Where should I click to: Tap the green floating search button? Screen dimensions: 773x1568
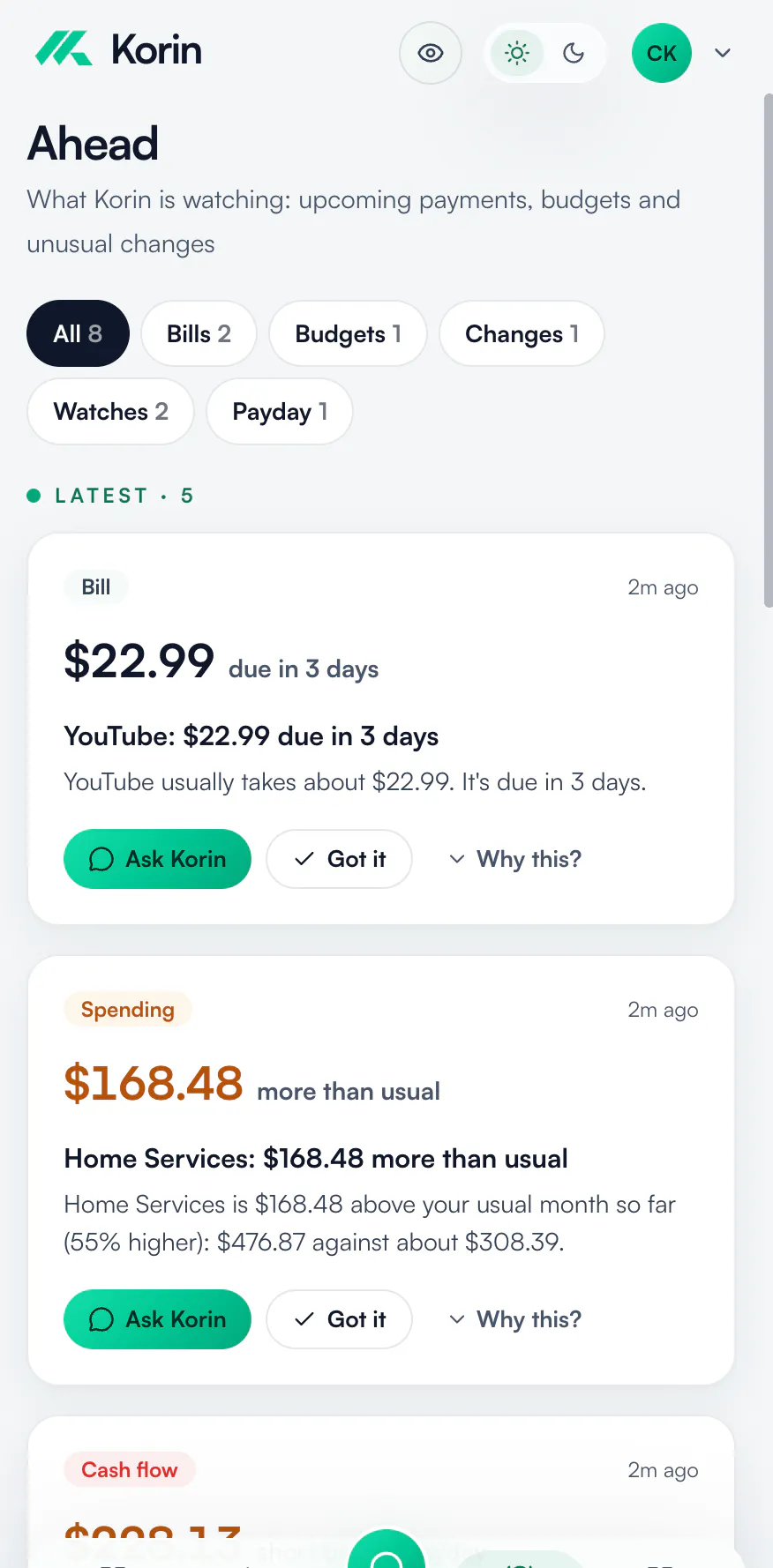point(386,1549)
